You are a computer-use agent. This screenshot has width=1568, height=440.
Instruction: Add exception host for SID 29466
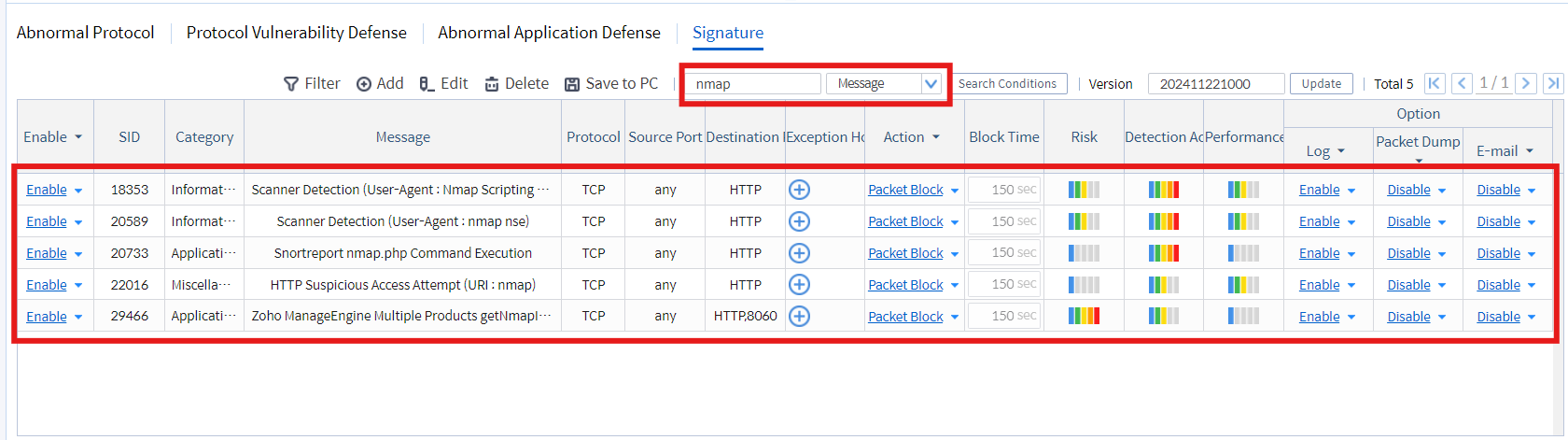point(799,316)
